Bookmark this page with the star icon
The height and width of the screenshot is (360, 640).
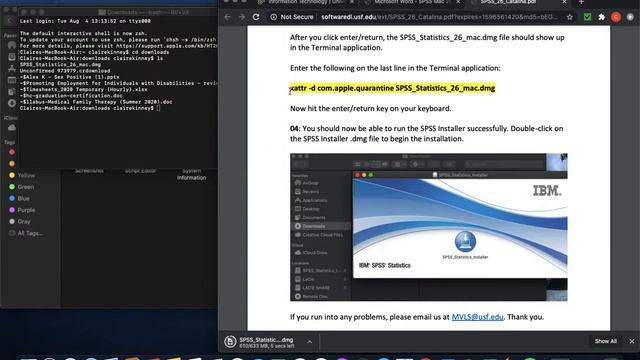569,17
